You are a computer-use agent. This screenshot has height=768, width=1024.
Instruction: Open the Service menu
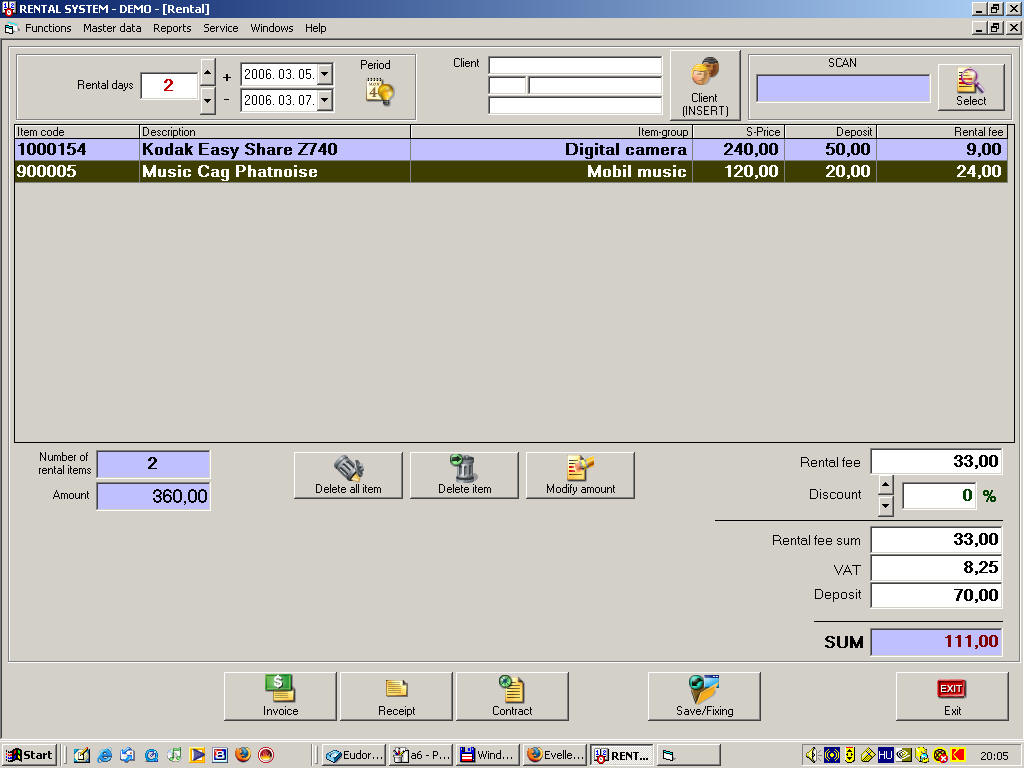click(221, 28)
